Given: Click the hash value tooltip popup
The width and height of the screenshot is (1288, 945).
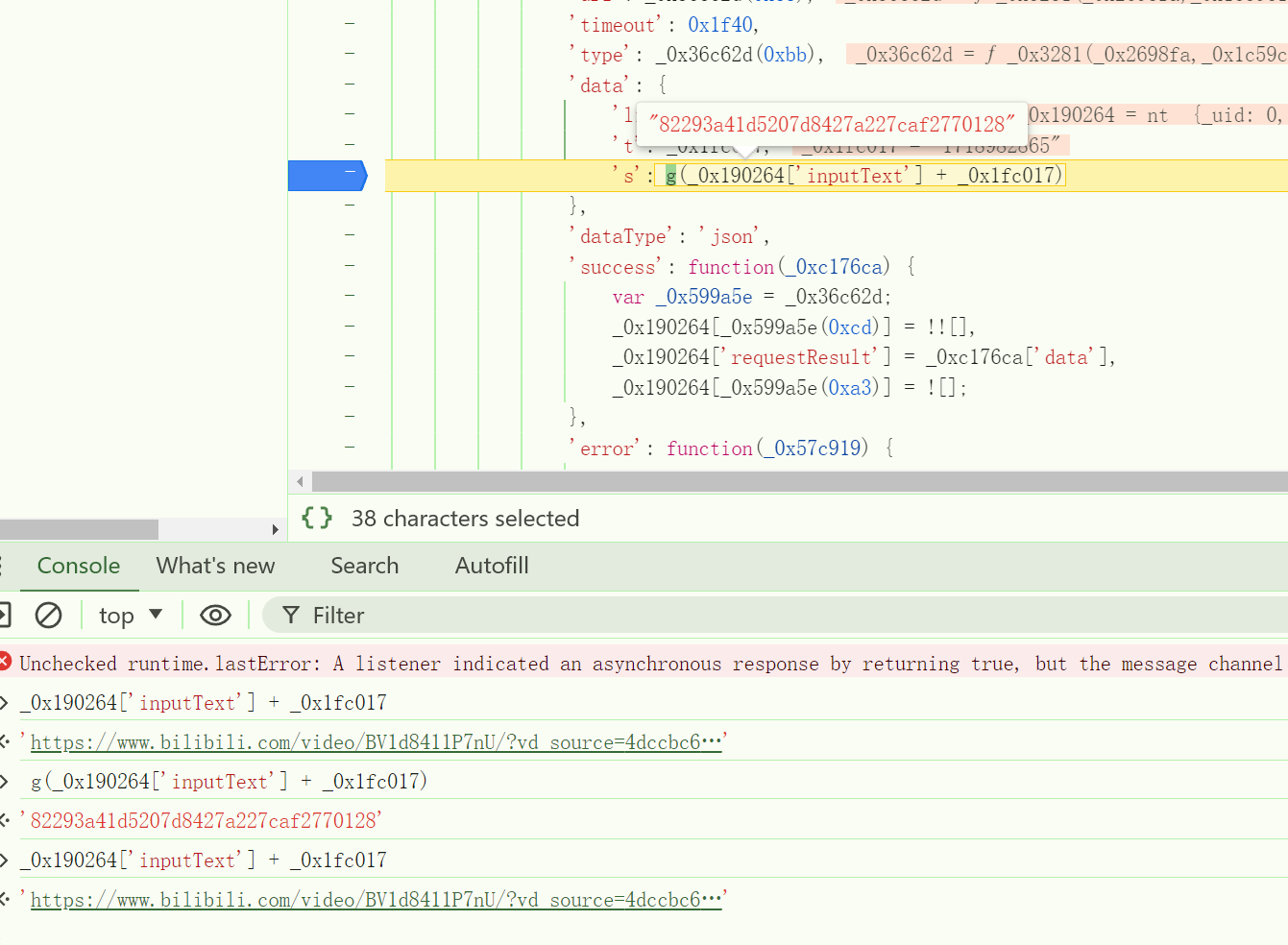Looking at the screenshot, I should point(832,124).
